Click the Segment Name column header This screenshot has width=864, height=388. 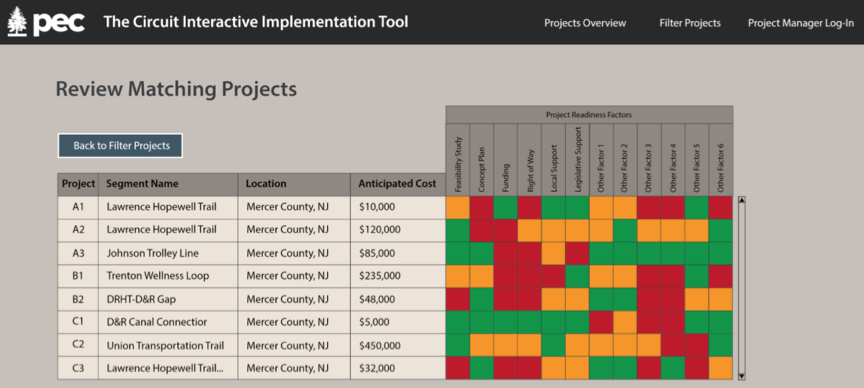pos(168,185)
